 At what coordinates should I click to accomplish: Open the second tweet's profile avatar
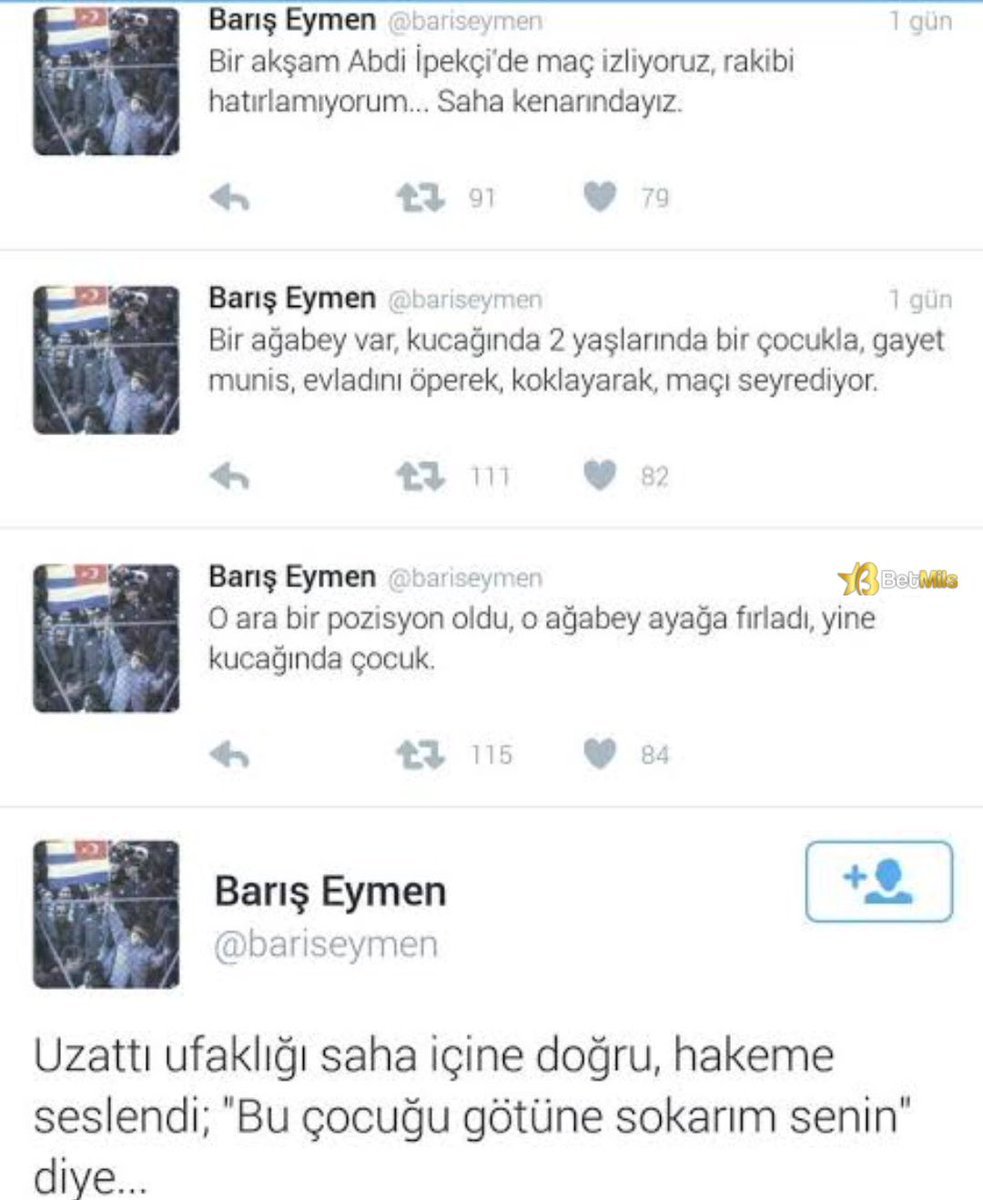(106, 359)
